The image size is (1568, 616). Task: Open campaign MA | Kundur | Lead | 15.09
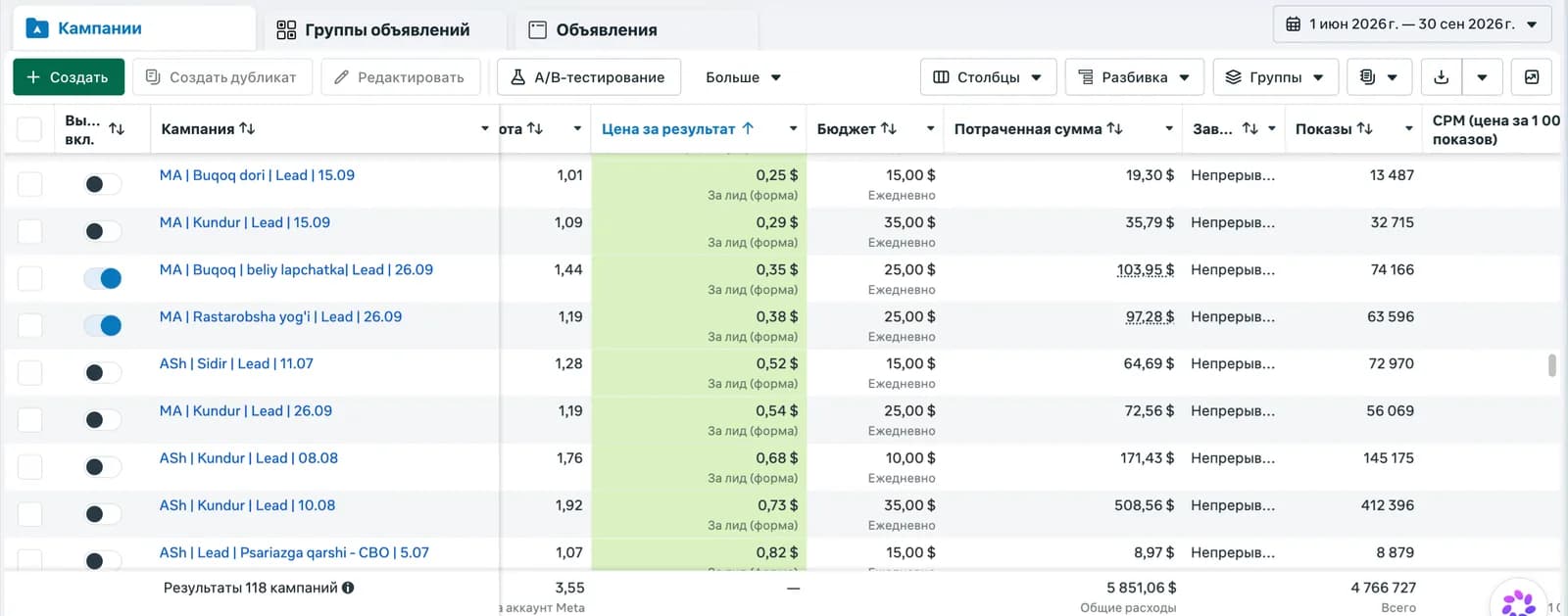pos(245,222)
